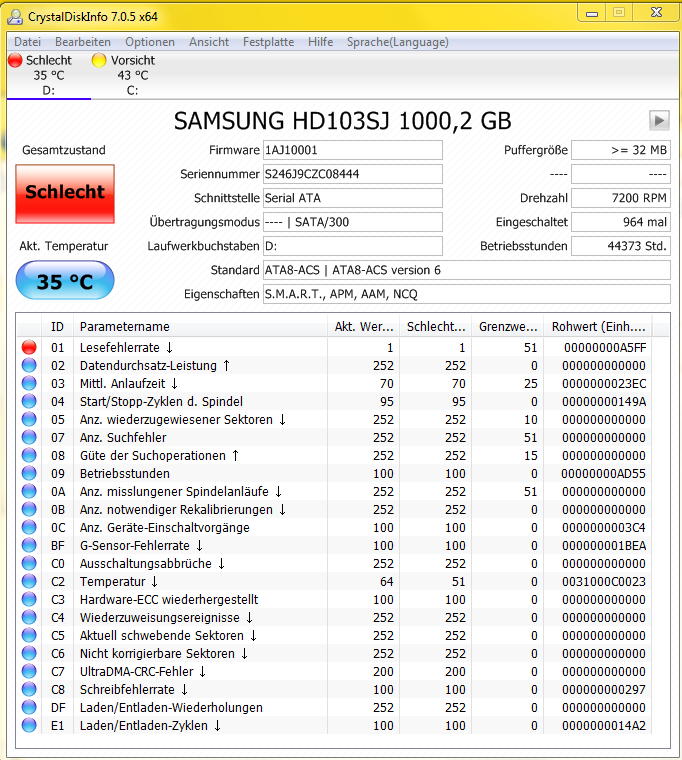Click the status dot for Anz. Suchfehler

[29, 437]
